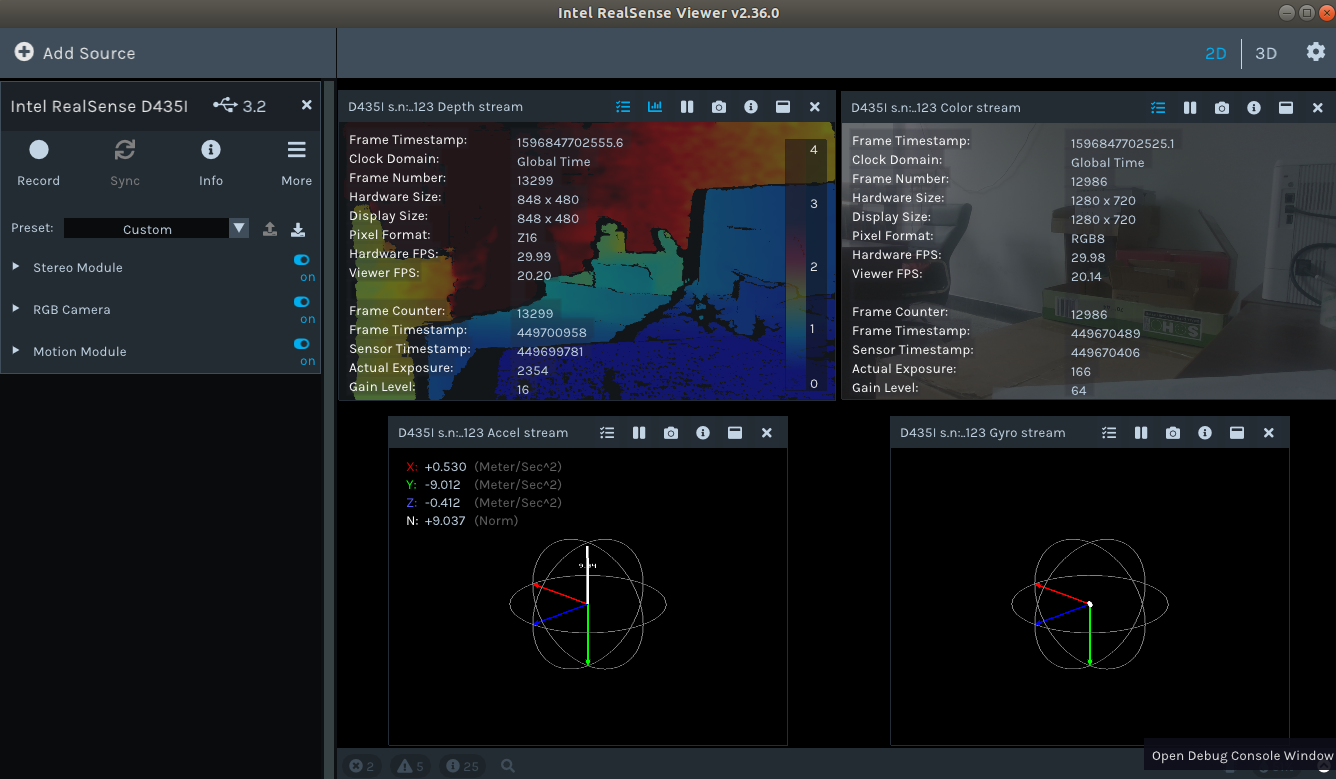Take a snapshot of the Color stream
Viewport: 1336px width, 779px height.
pyautogui.click(x=1221, y=107)
